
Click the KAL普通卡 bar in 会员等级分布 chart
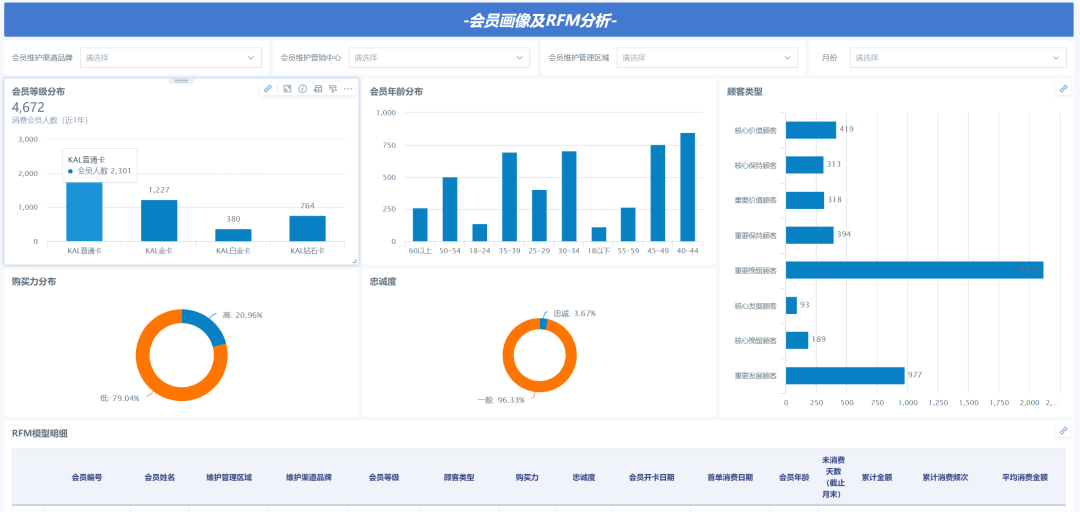tap(84, 212)
